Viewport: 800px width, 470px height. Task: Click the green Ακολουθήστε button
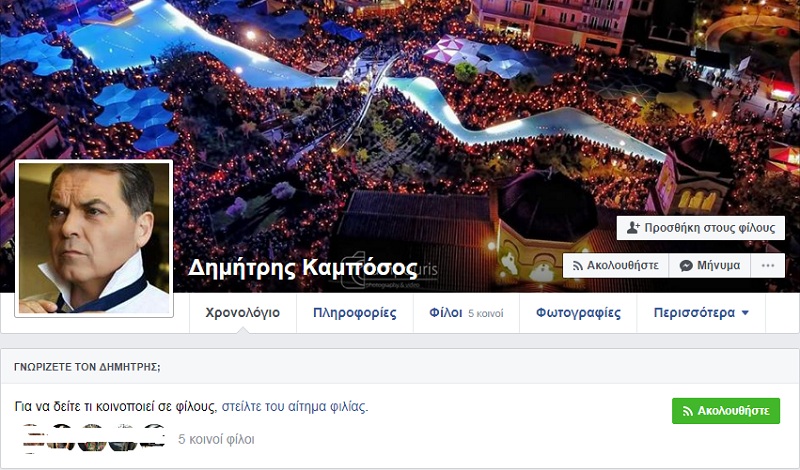726,411
